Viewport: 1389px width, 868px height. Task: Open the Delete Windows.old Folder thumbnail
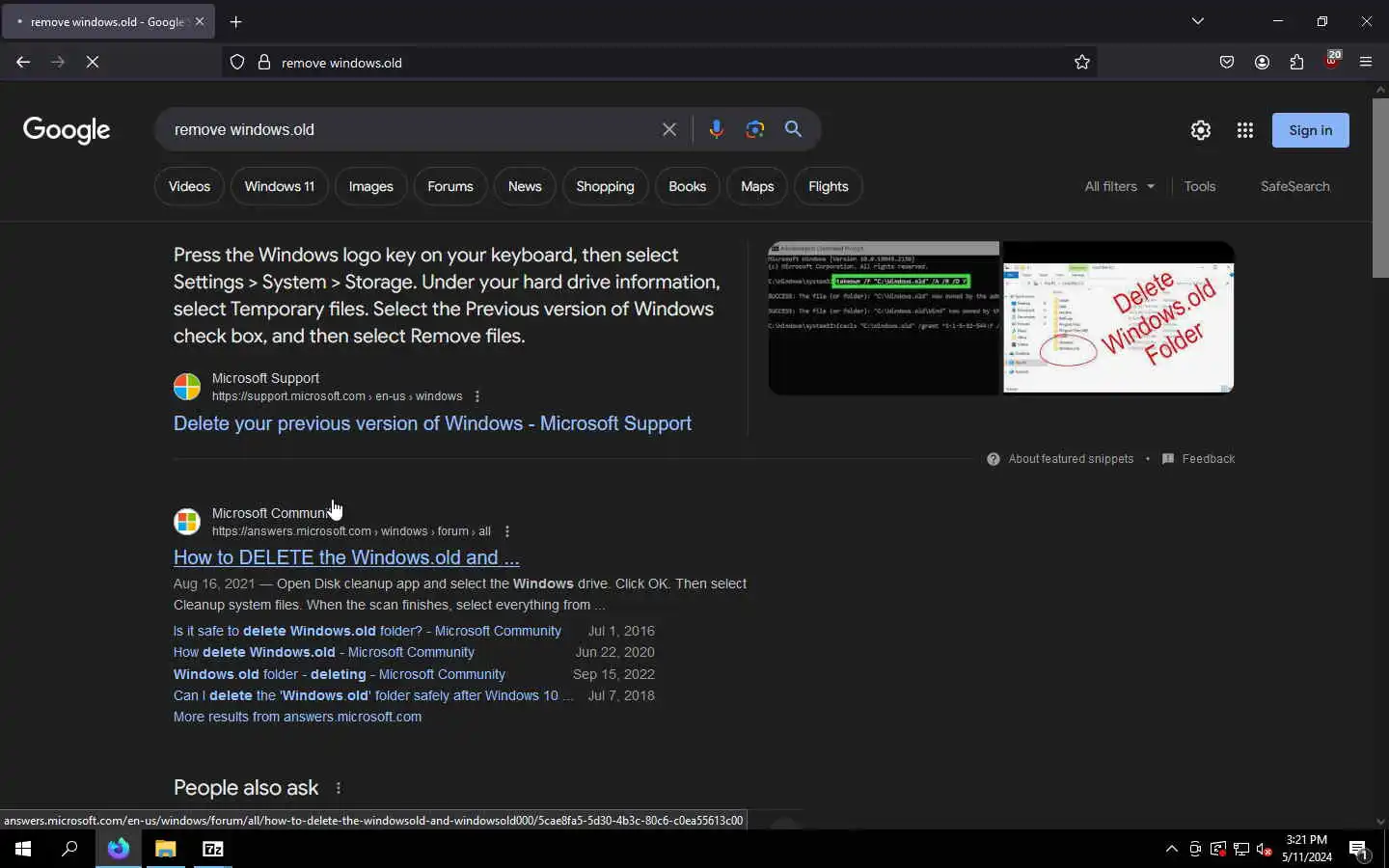coord(1119,317)
